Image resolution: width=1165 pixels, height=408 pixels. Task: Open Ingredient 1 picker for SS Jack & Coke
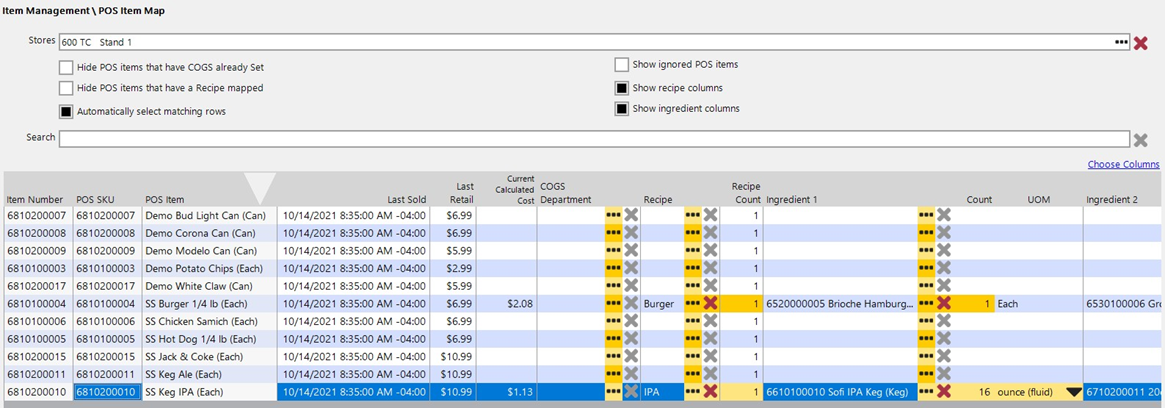926,357
